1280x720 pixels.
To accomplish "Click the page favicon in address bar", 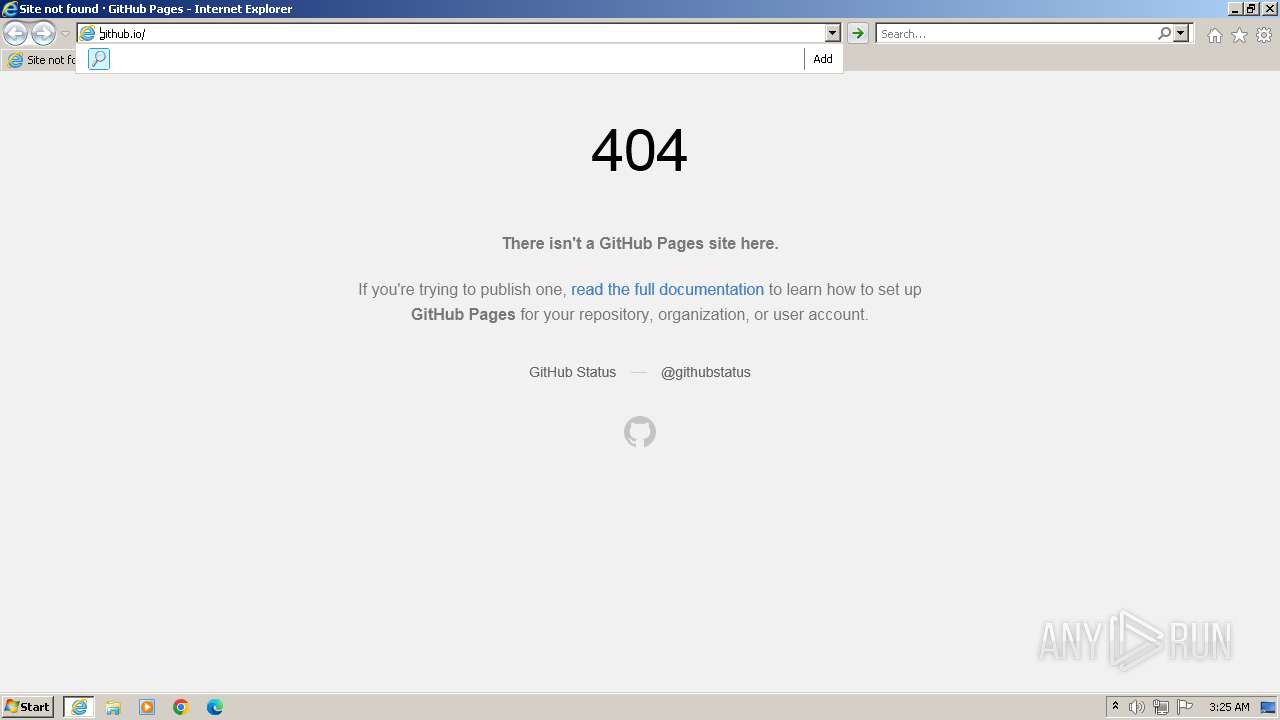I will tap(88, 33).
